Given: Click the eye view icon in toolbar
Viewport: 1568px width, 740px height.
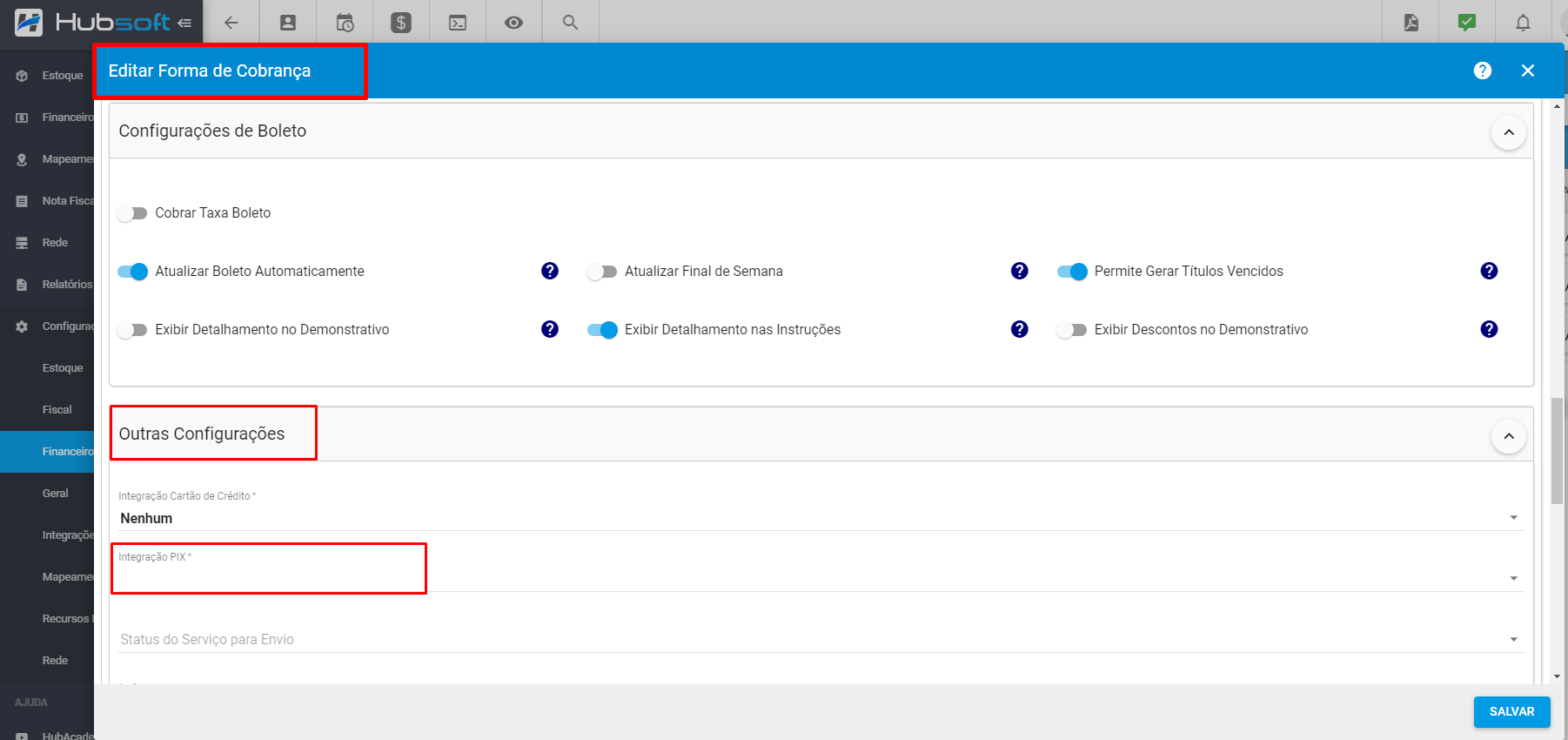Looking at the screenshot, I should 514,23.
